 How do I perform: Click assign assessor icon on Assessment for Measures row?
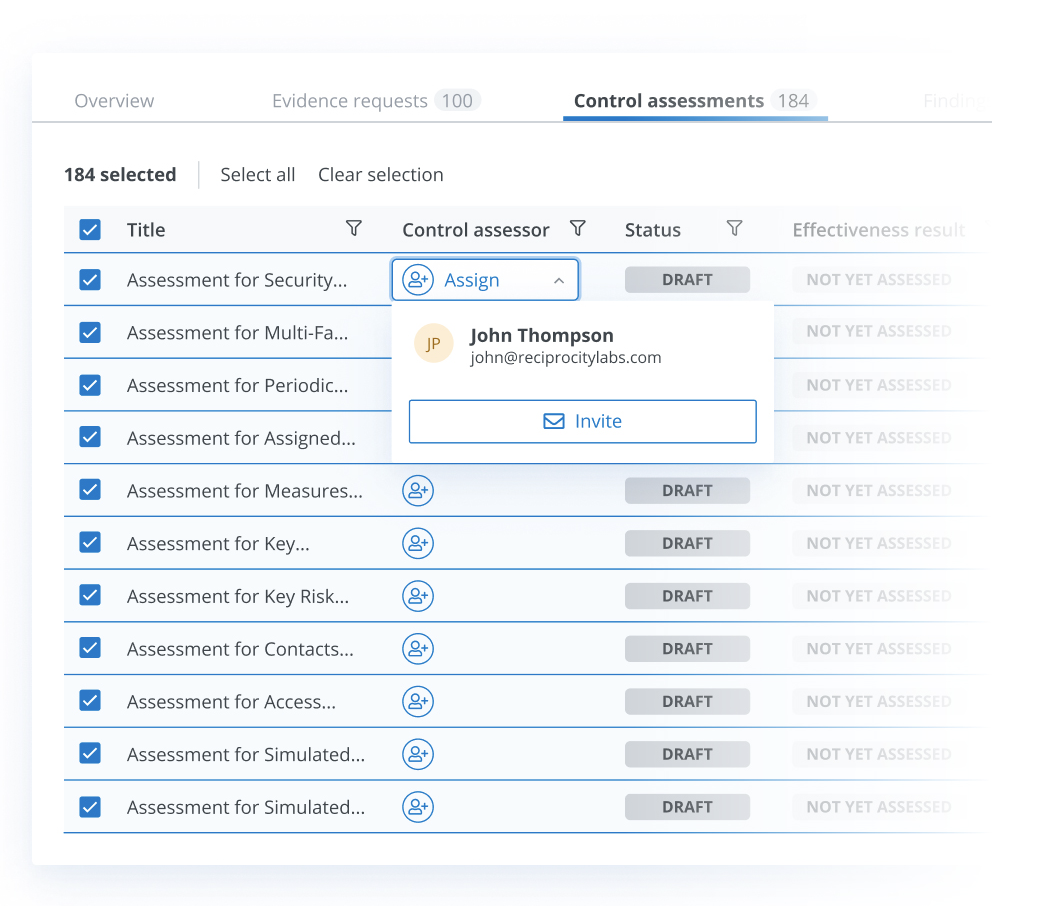tap(418, 490)
